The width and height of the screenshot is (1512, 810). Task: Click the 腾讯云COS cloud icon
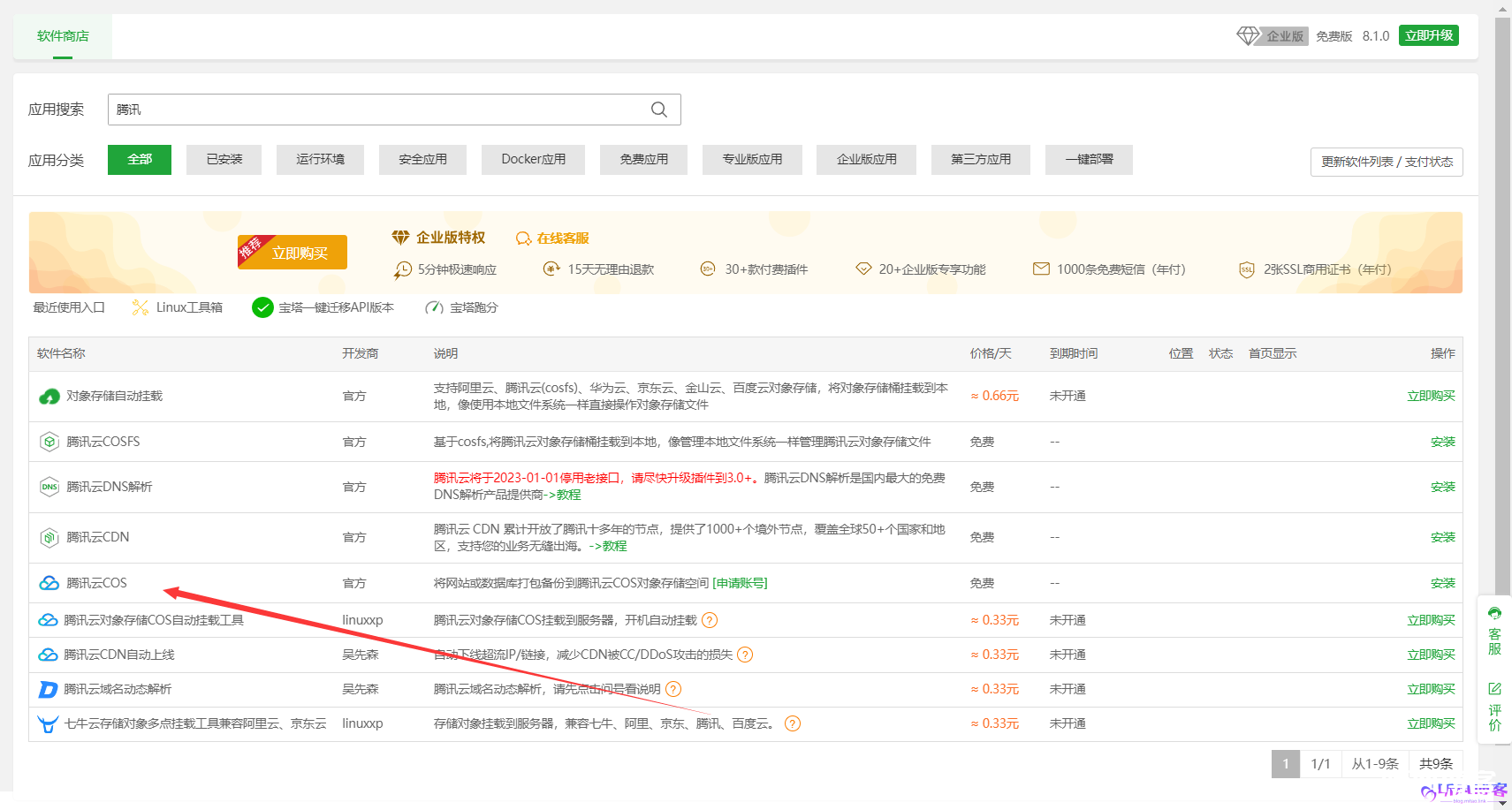click(x=49, y=583)
